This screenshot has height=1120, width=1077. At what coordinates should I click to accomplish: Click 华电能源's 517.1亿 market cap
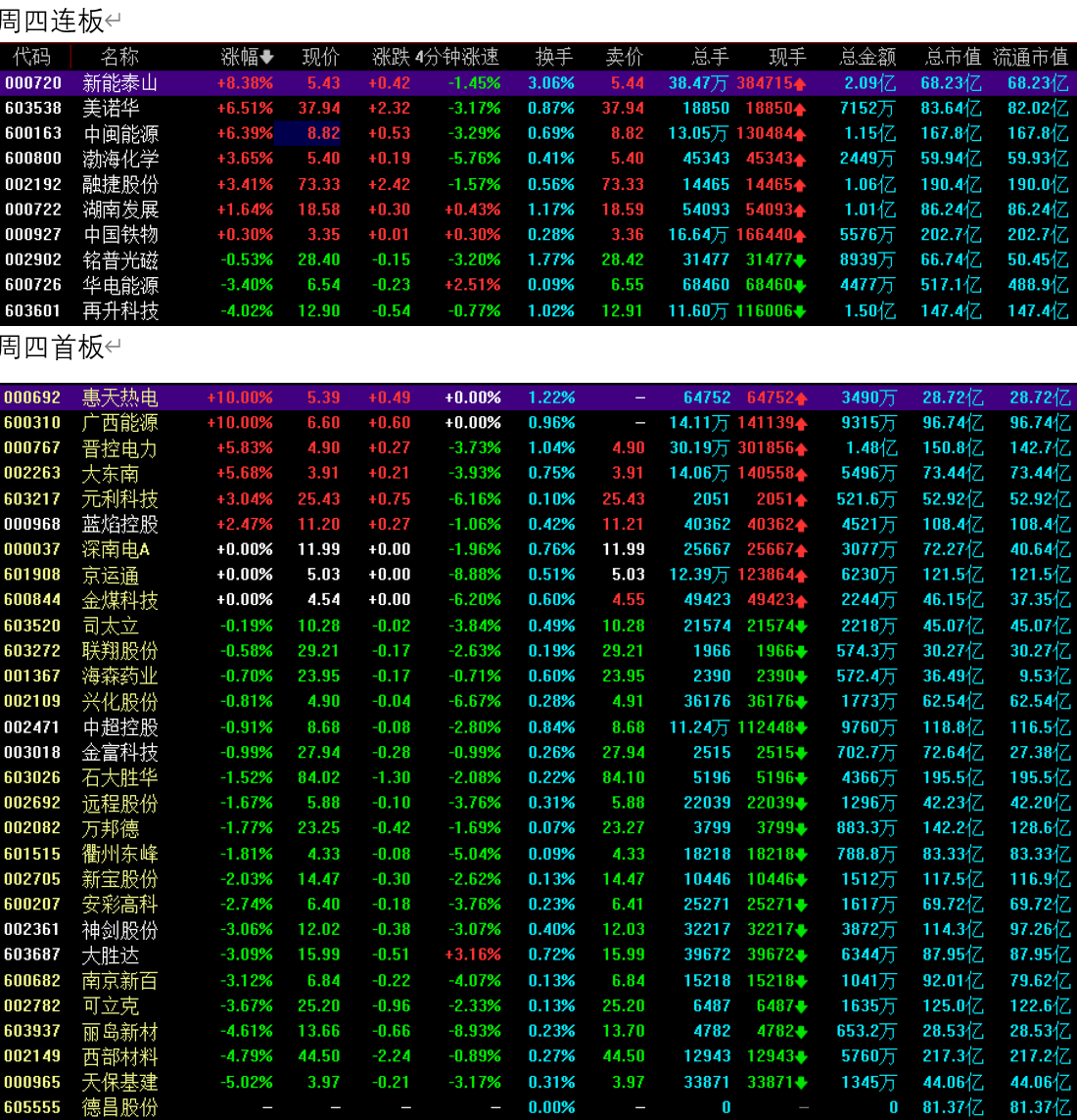tap(952, 285)
